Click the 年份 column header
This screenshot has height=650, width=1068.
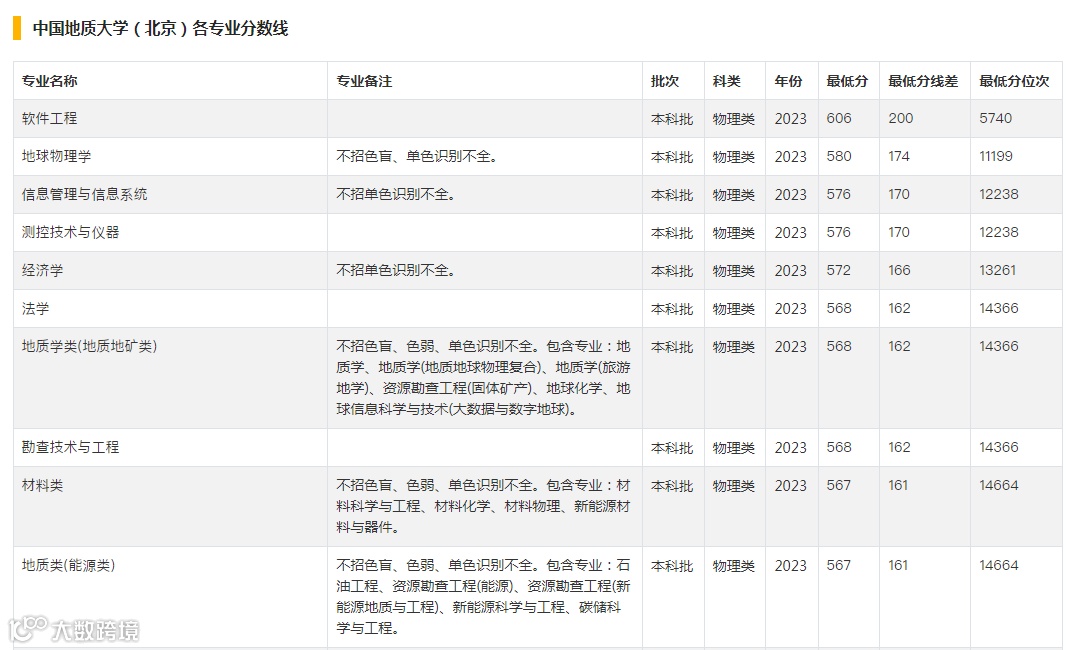point(789,81)
